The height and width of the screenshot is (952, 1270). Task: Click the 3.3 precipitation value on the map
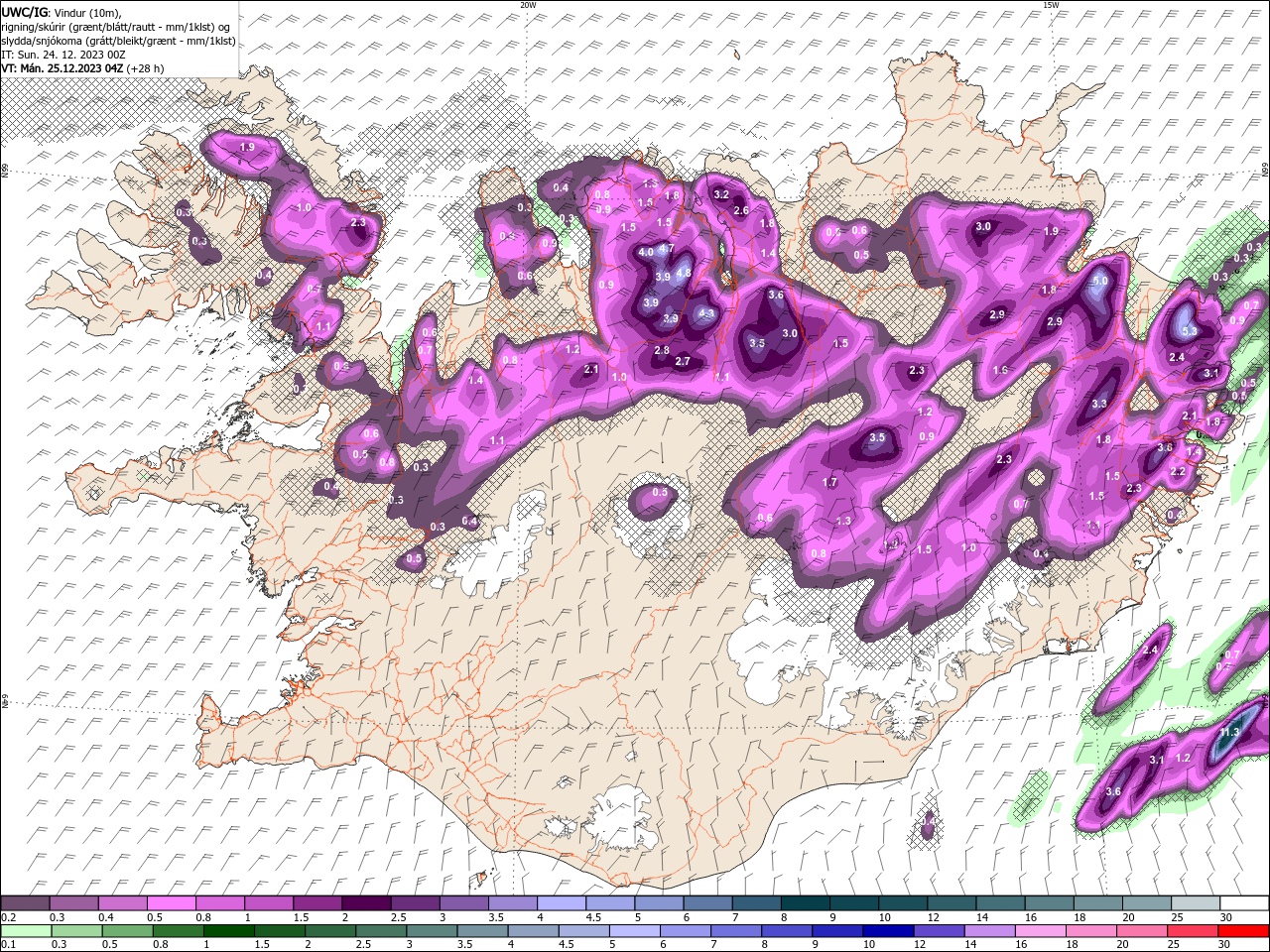1099,404
